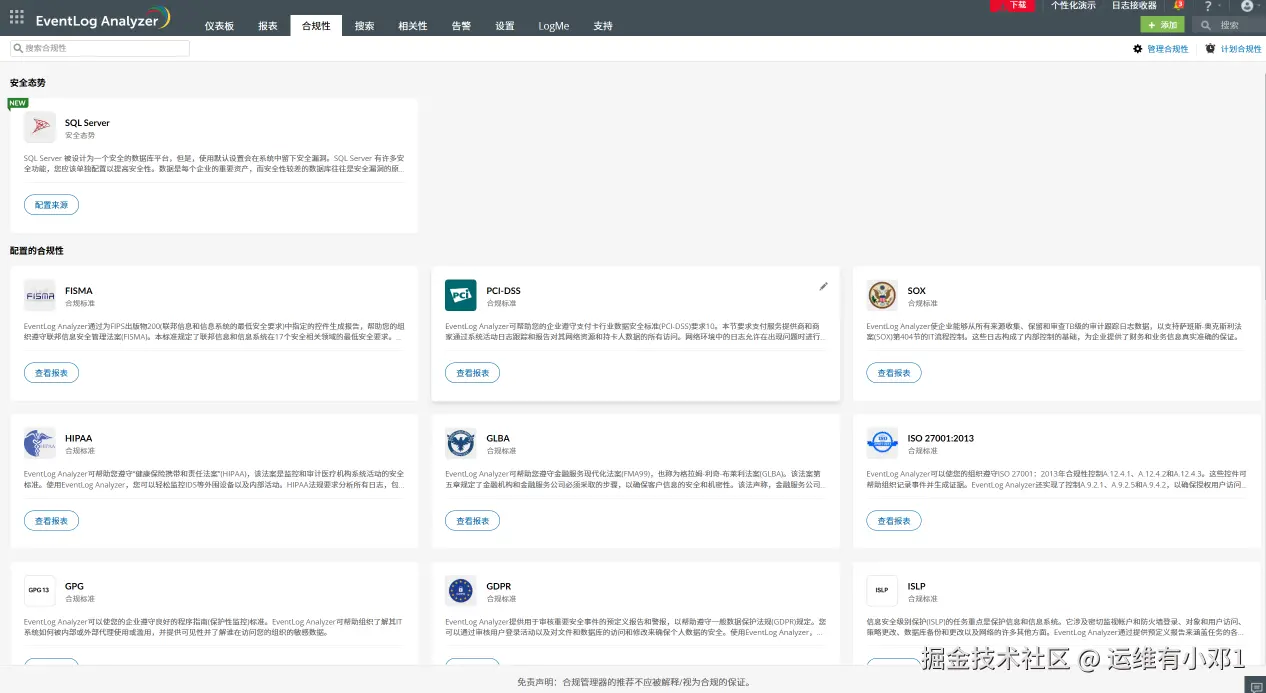Screen dimensions: 1266x693
Task: Click the FISMA logo thumbnail
Action: point(40,295)
